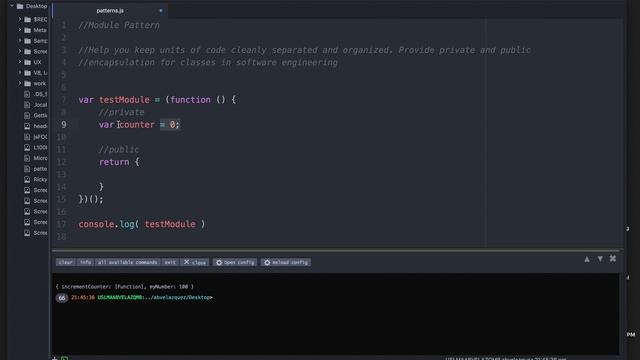Click the plus icon below the terminal
The height and width of the screenshot is (360, 640).
pos(54,358)
